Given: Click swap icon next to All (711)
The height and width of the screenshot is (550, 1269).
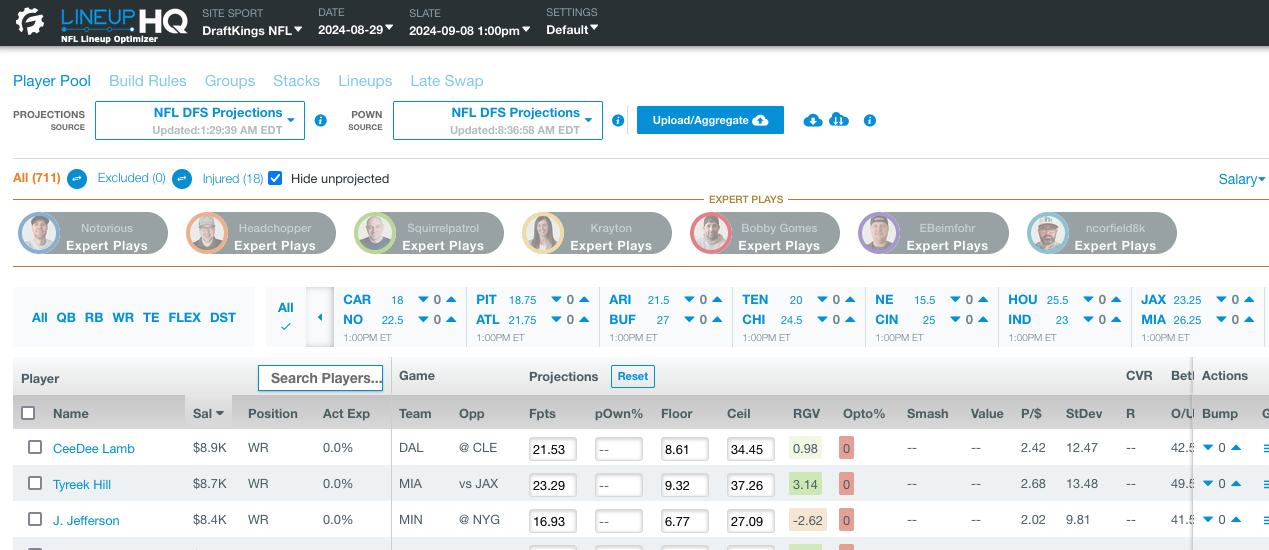Looking at the screenshot, I should pos(77,179).
